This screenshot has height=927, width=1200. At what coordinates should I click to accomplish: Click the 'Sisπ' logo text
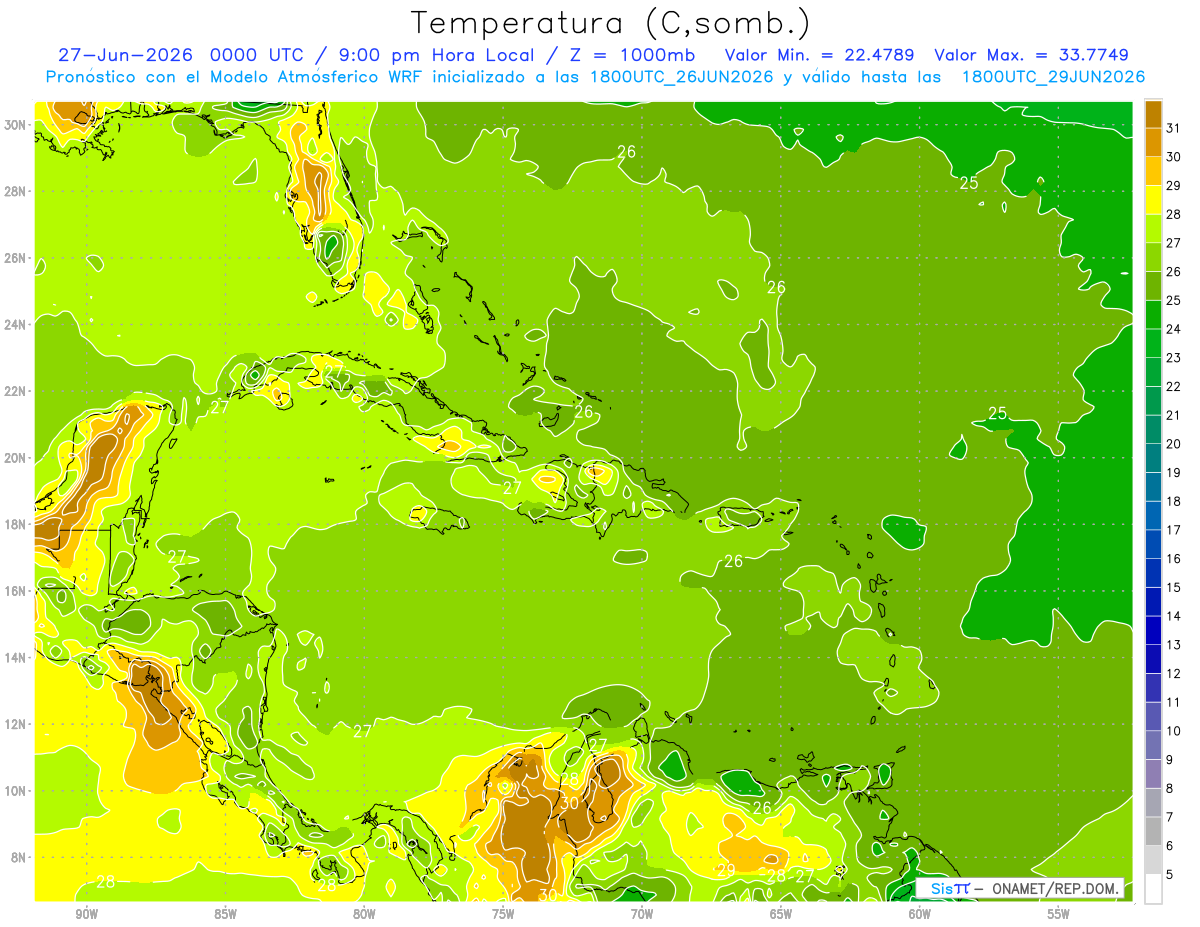pyautogui.click(x=949, y=888)
